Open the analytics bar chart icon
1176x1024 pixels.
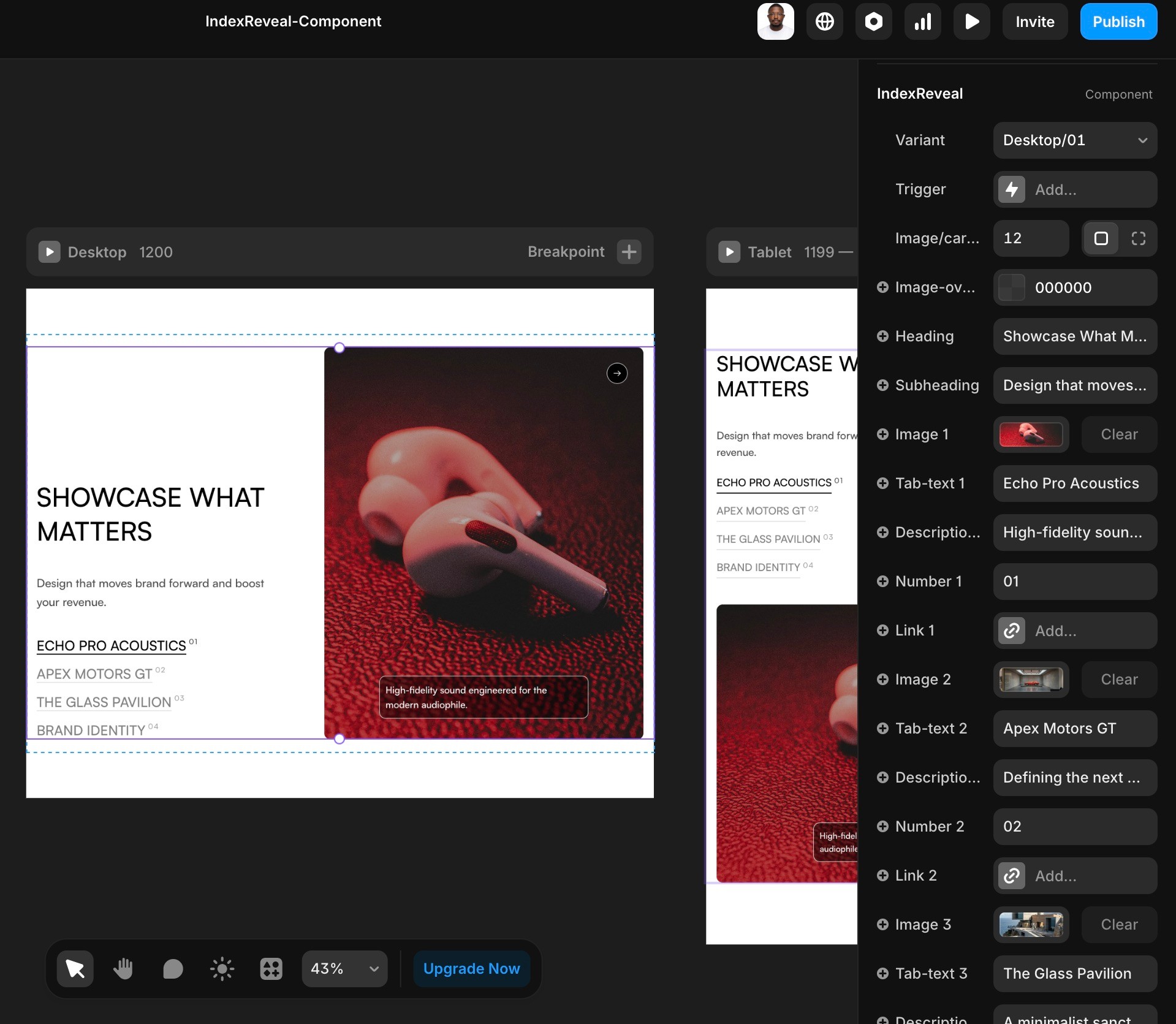click(922, 21)
